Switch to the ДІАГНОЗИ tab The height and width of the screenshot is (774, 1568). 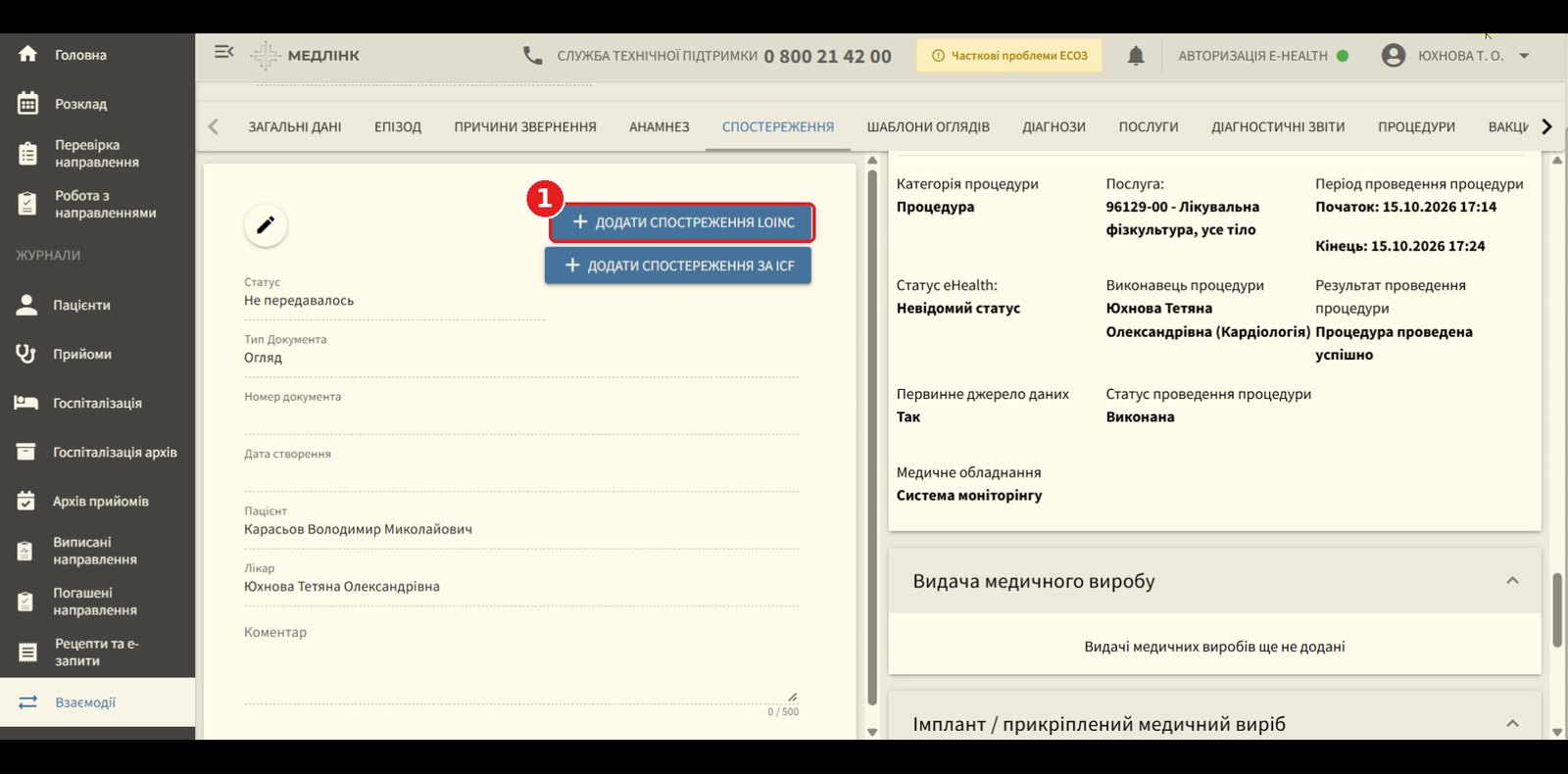tap(1053, 126)
